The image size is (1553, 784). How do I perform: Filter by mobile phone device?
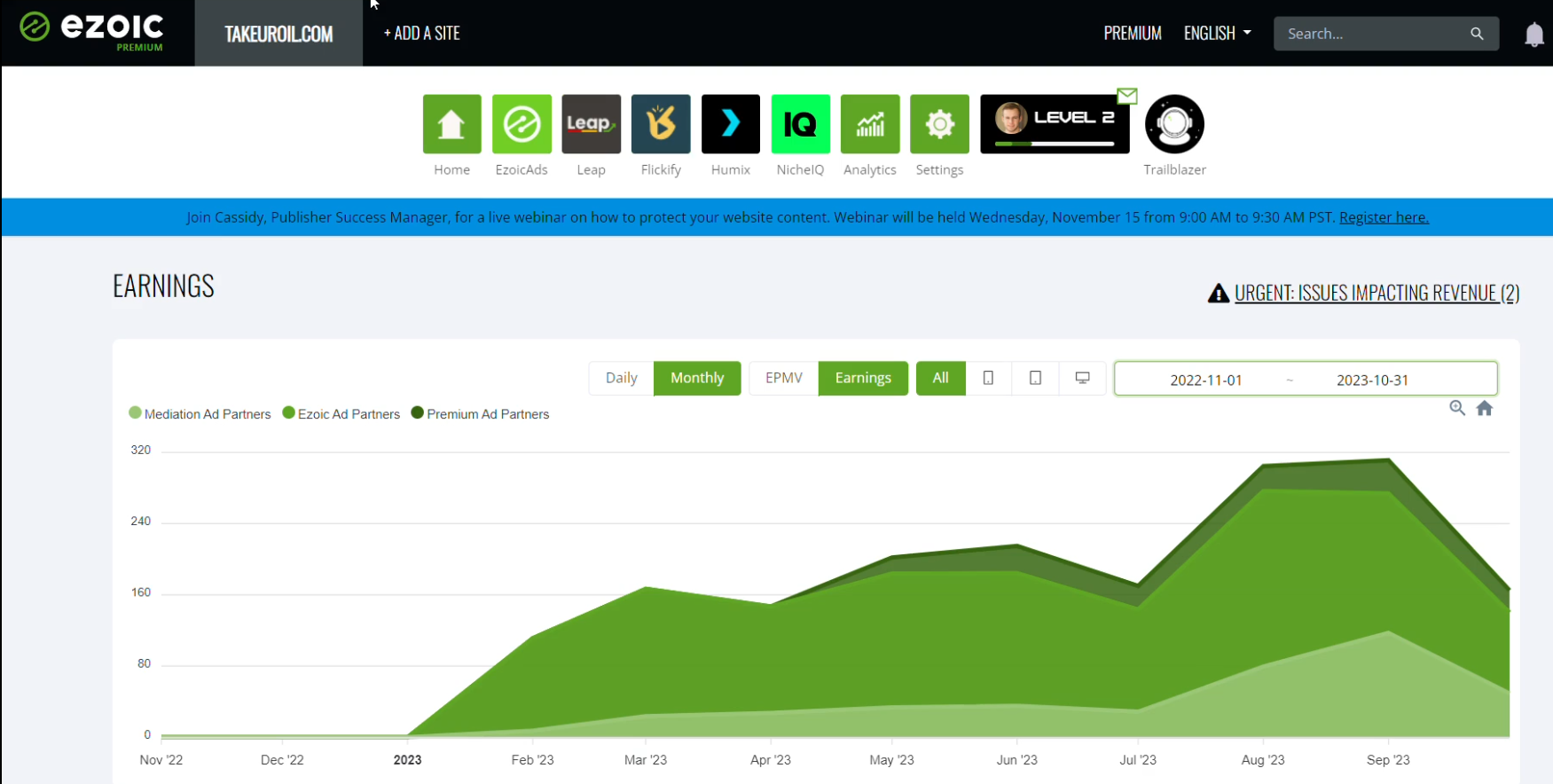click(x=988, y=378)
